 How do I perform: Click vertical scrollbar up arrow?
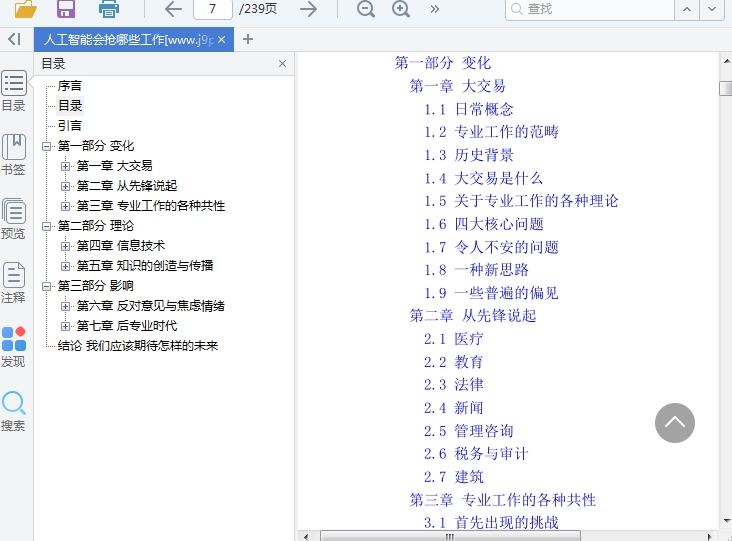[x=726, y=61]
